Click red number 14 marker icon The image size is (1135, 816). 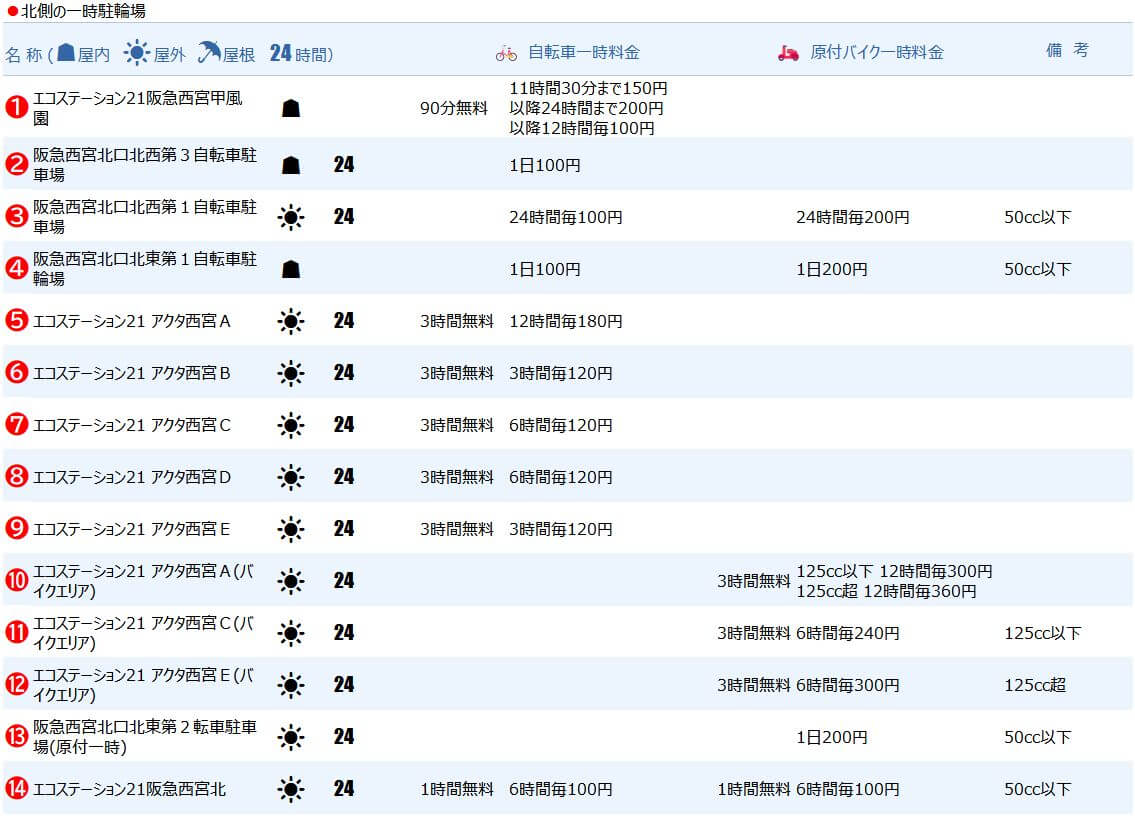click(x=17, y=788)
